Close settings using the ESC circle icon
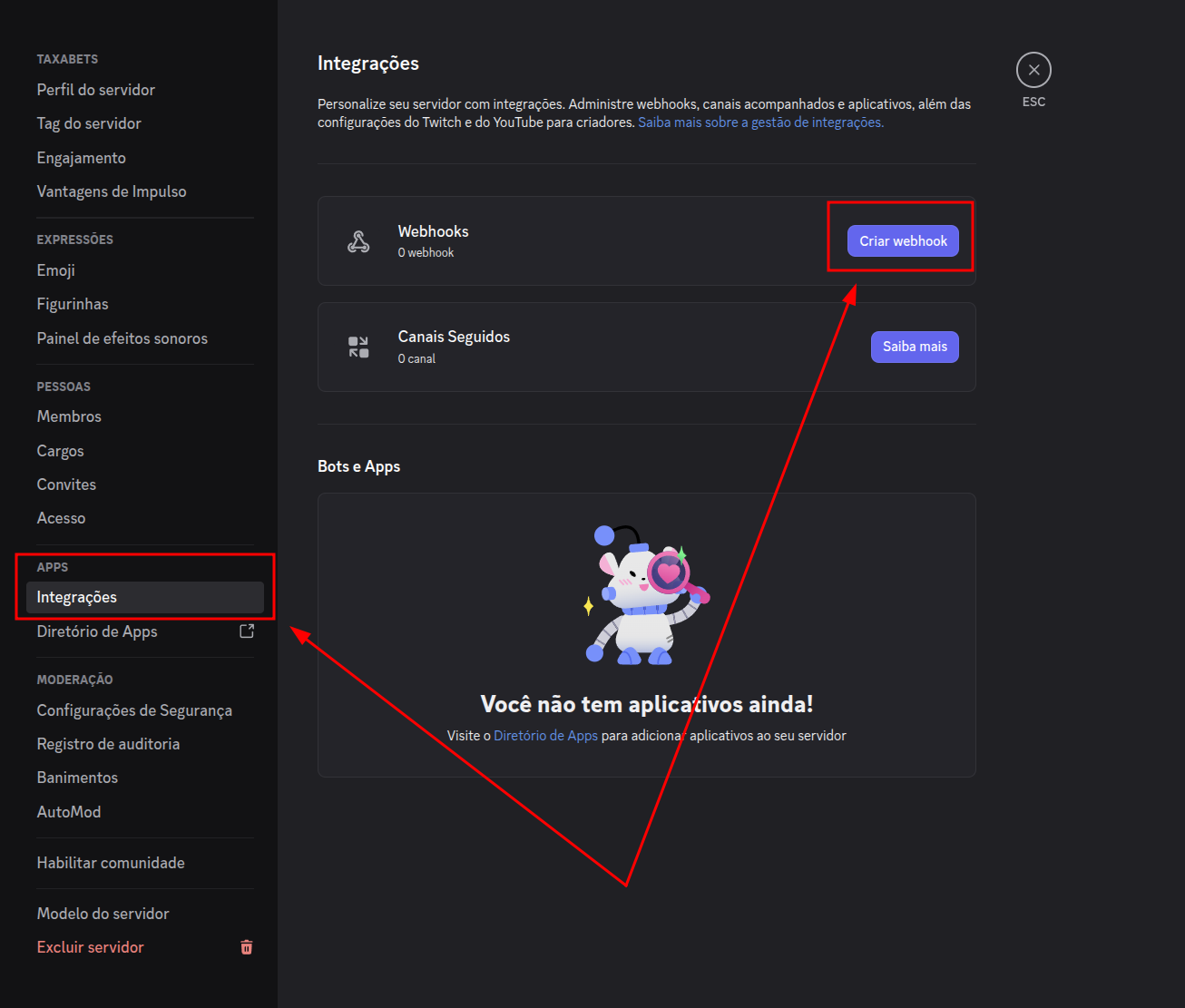Image resolution: width=1185 pixels, height=1008 pixels. (x=1033, y=69)
